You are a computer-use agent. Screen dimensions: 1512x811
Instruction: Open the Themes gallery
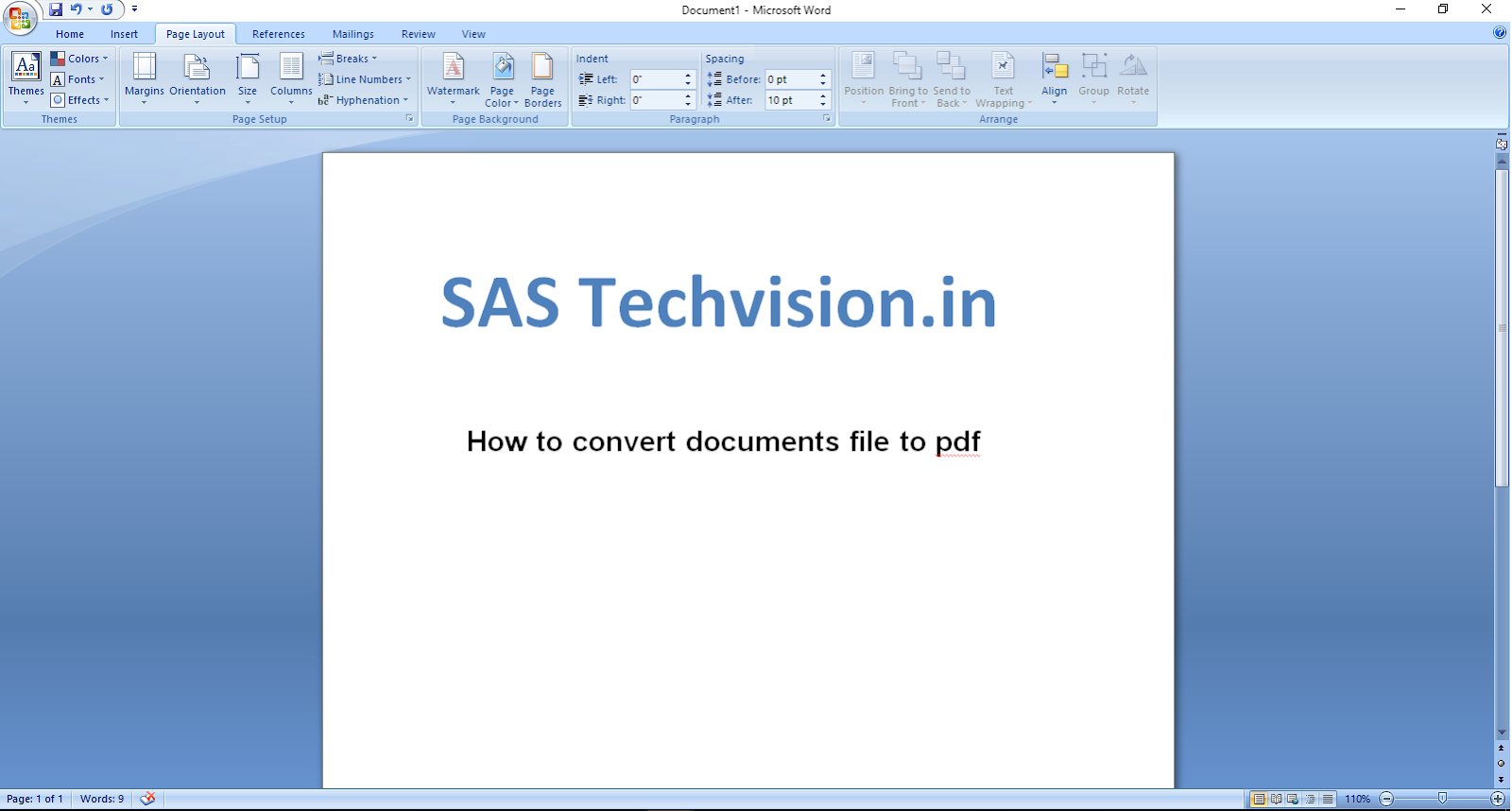tap(26, 78)
